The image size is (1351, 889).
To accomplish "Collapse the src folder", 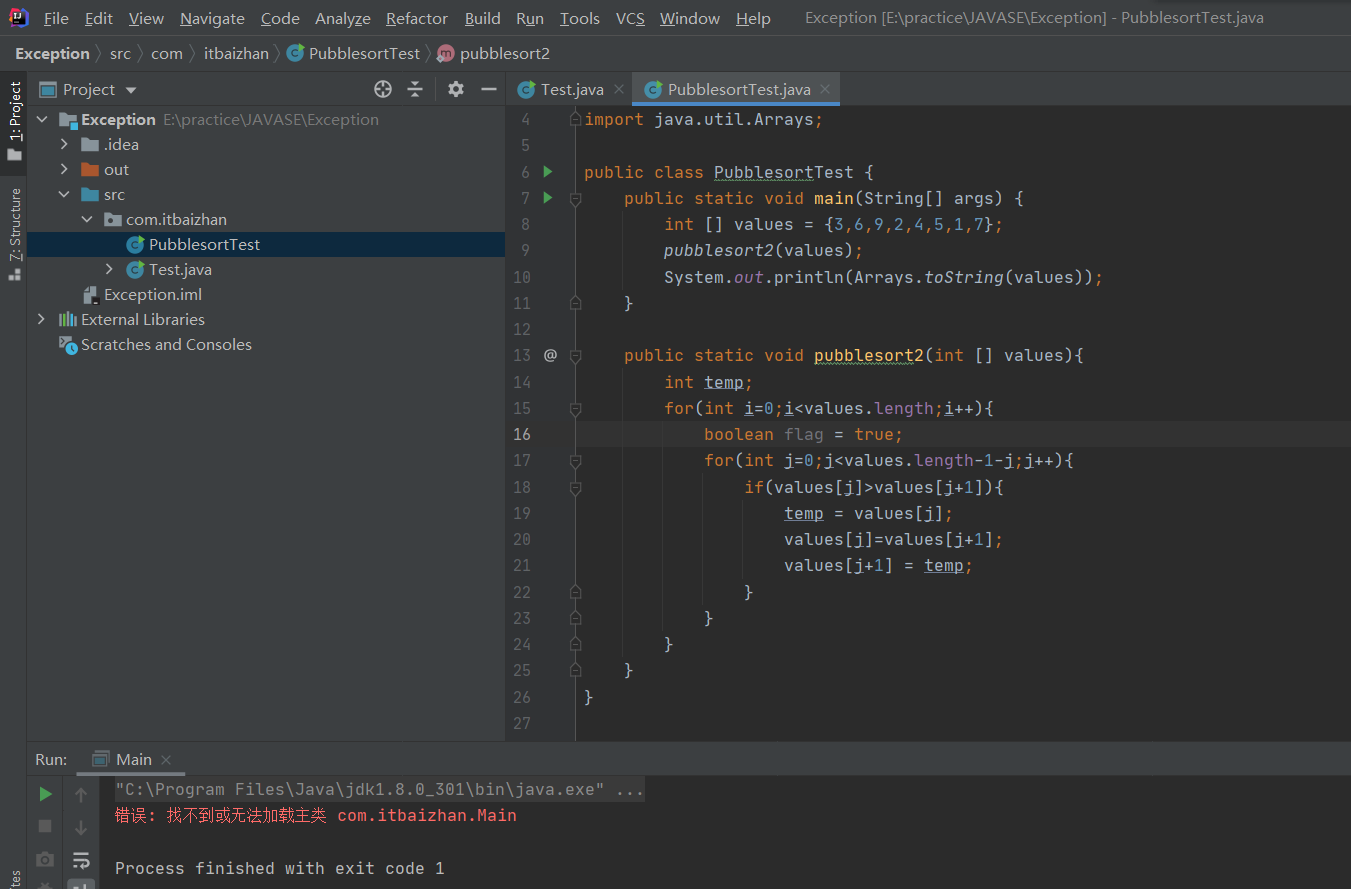I will coord(64,194).
